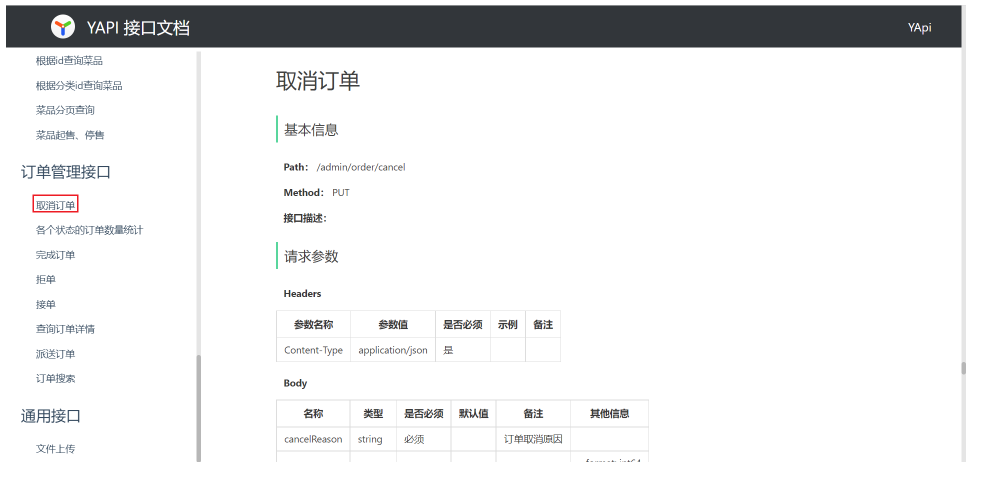Open the YApi link in header
The image size is (982, 477).
919,28
